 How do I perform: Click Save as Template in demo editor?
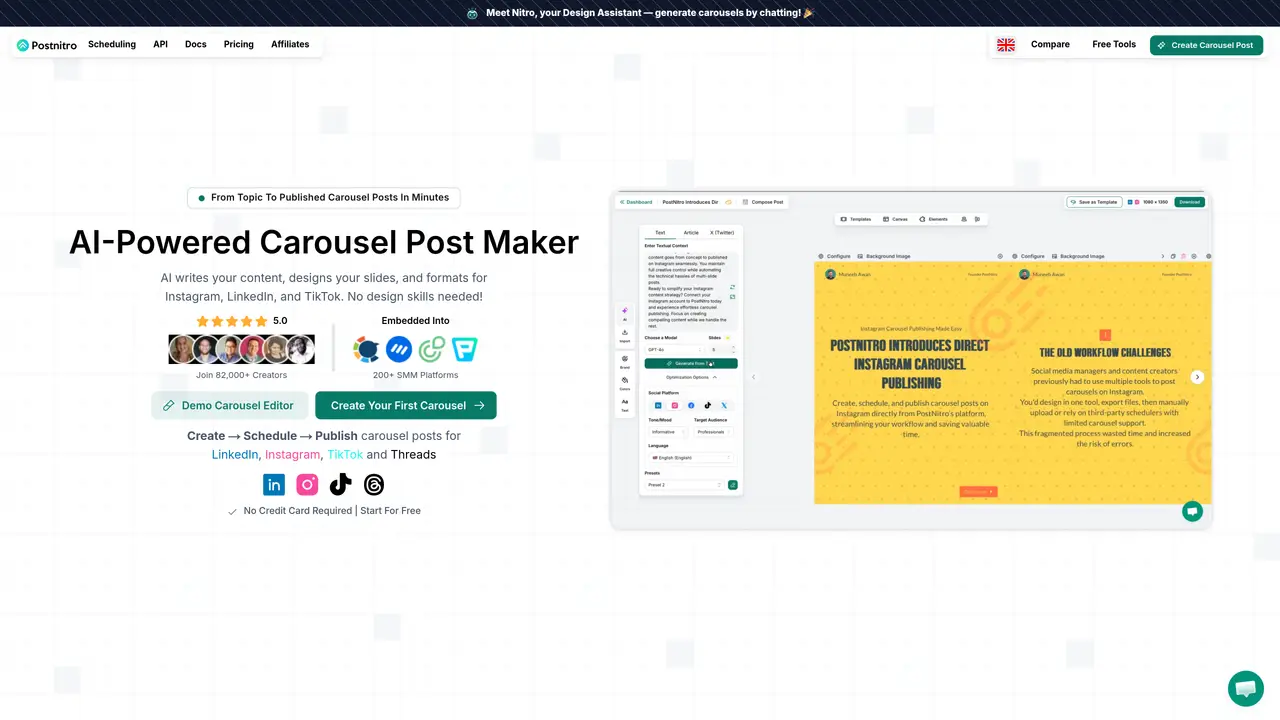[x=1094, y=202]
